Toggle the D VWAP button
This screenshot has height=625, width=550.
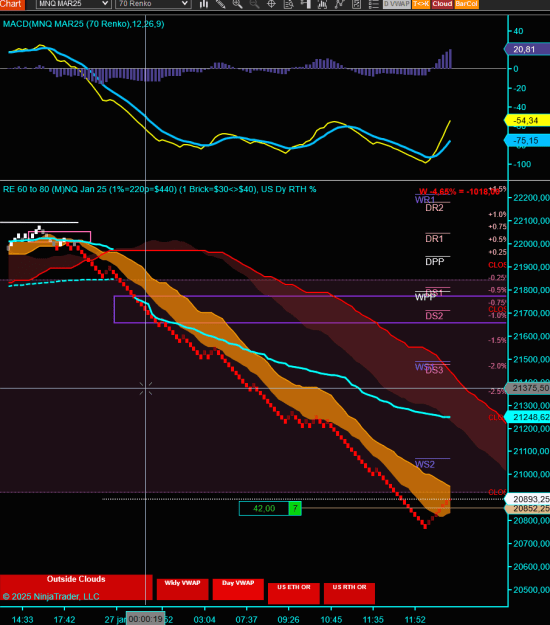pos(396,4)
